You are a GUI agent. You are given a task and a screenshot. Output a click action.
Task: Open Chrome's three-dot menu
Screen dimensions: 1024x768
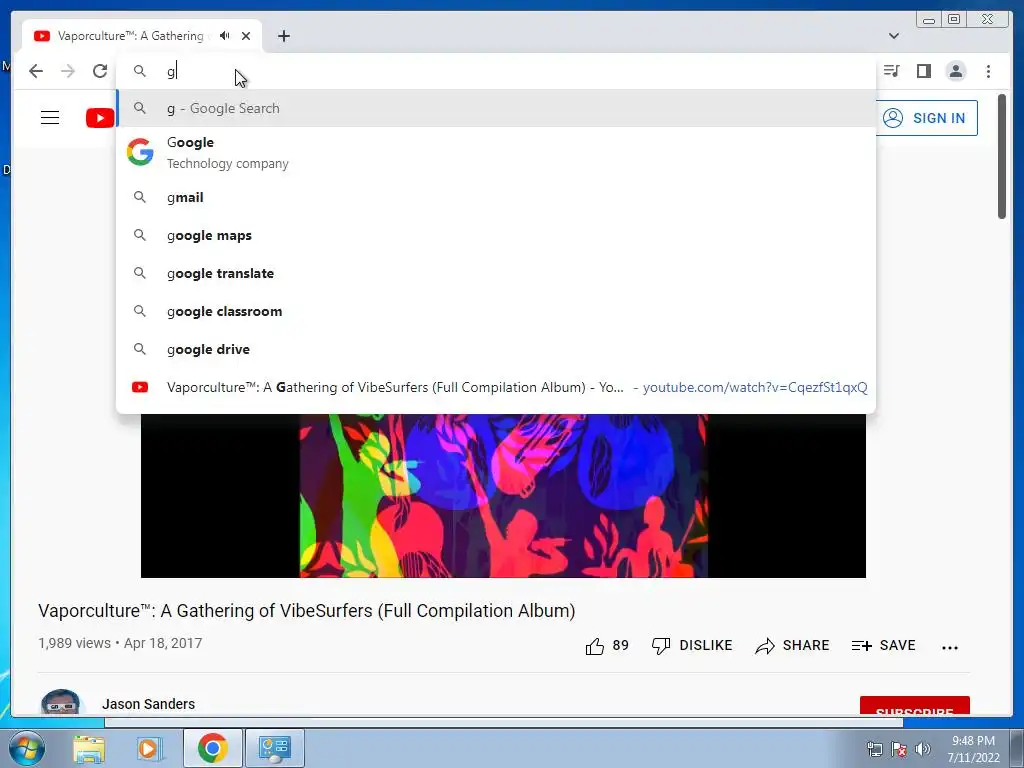click(x=988, y=71)
